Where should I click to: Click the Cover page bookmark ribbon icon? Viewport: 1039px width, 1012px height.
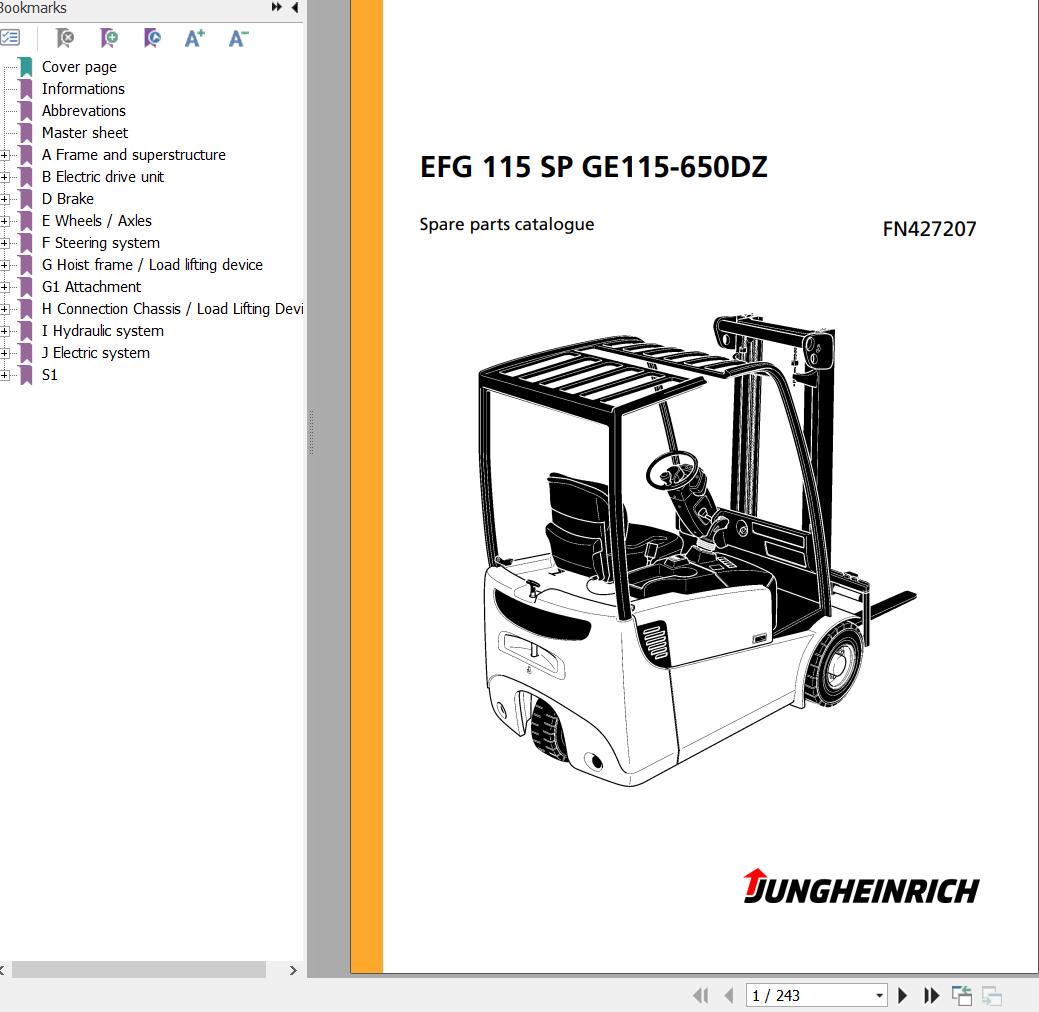point(26,67)
